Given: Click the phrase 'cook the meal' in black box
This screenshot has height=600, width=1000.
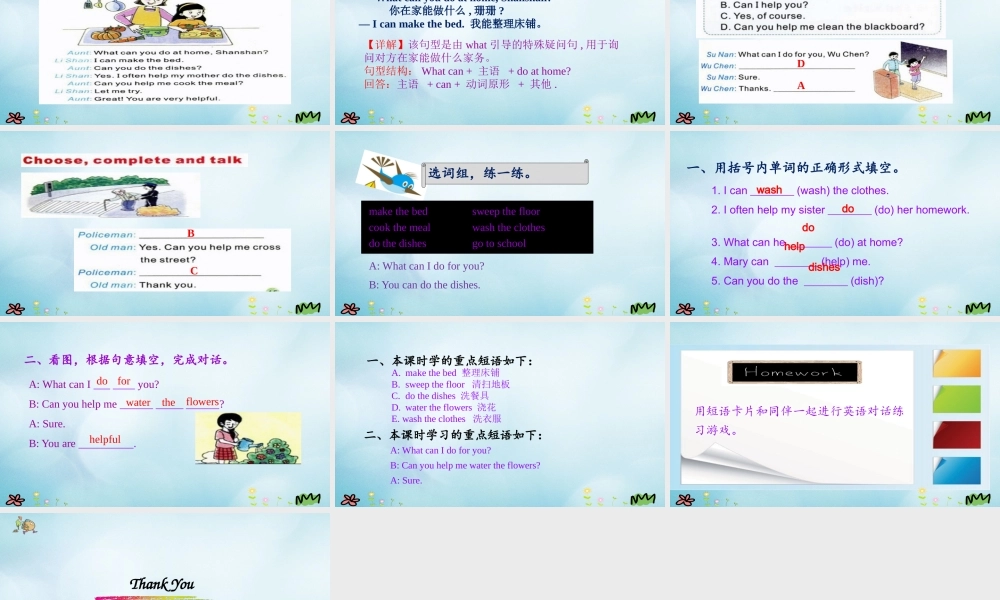Looking at the screenshot, I should [399, 228].
